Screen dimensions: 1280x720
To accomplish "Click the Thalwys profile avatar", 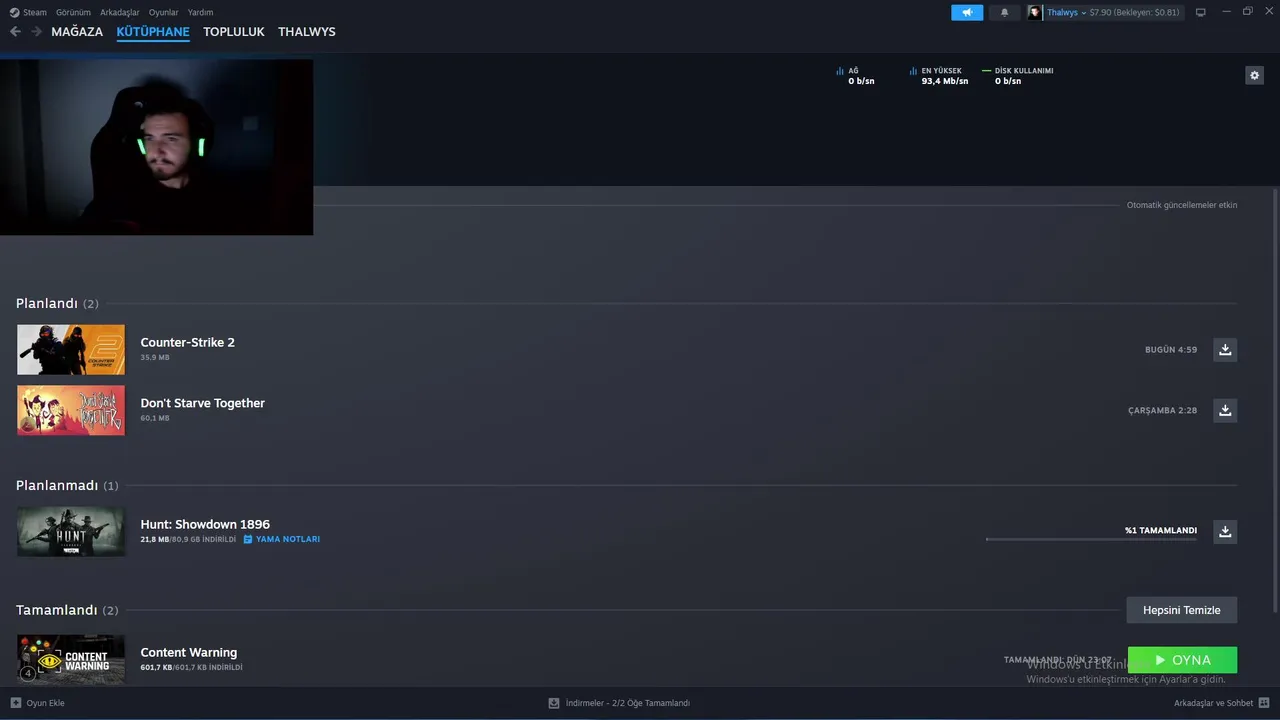I will click(1035, 12).
